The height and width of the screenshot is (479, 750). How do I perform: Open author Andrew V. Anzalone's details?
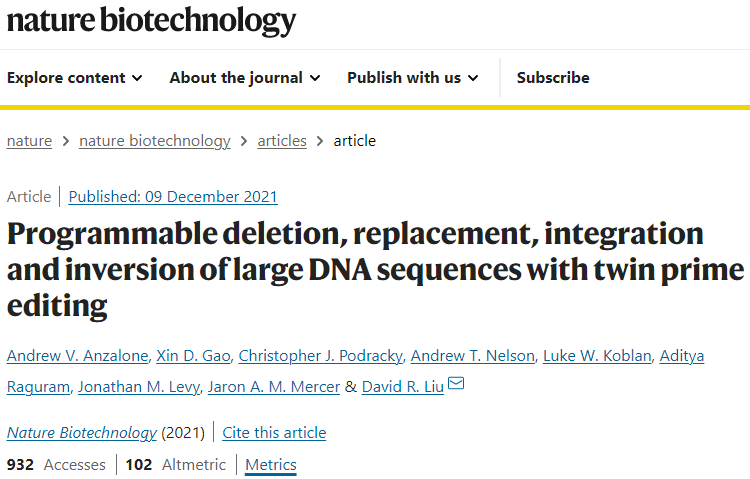(x=77, y=356)
